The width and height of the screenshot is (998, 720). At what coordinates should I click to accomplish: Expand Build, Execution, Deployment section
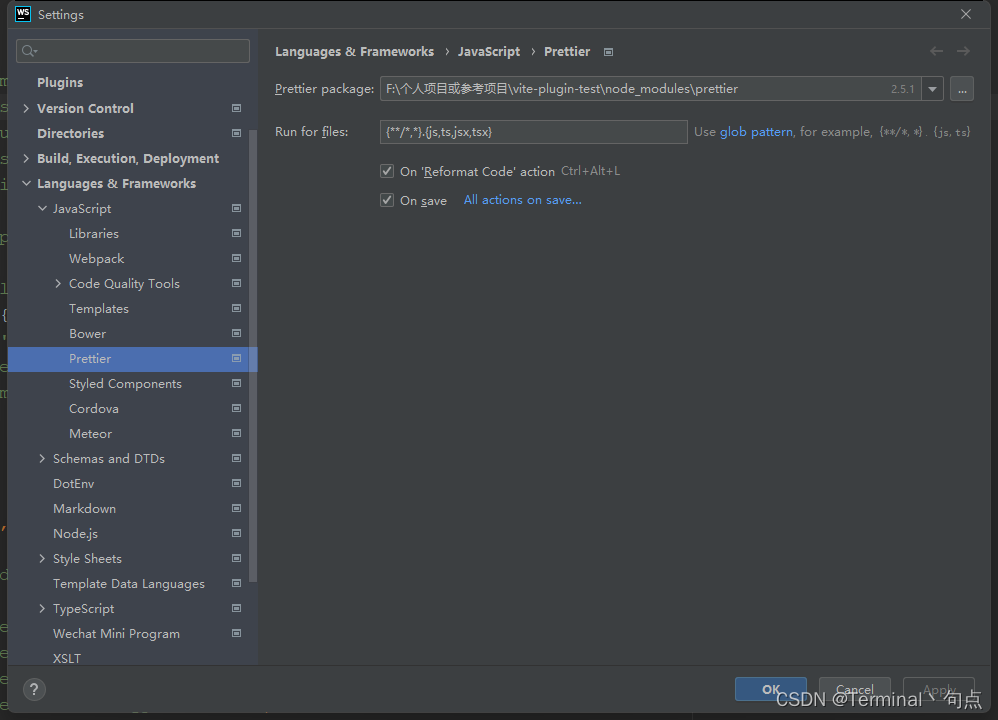pos(26,158)
